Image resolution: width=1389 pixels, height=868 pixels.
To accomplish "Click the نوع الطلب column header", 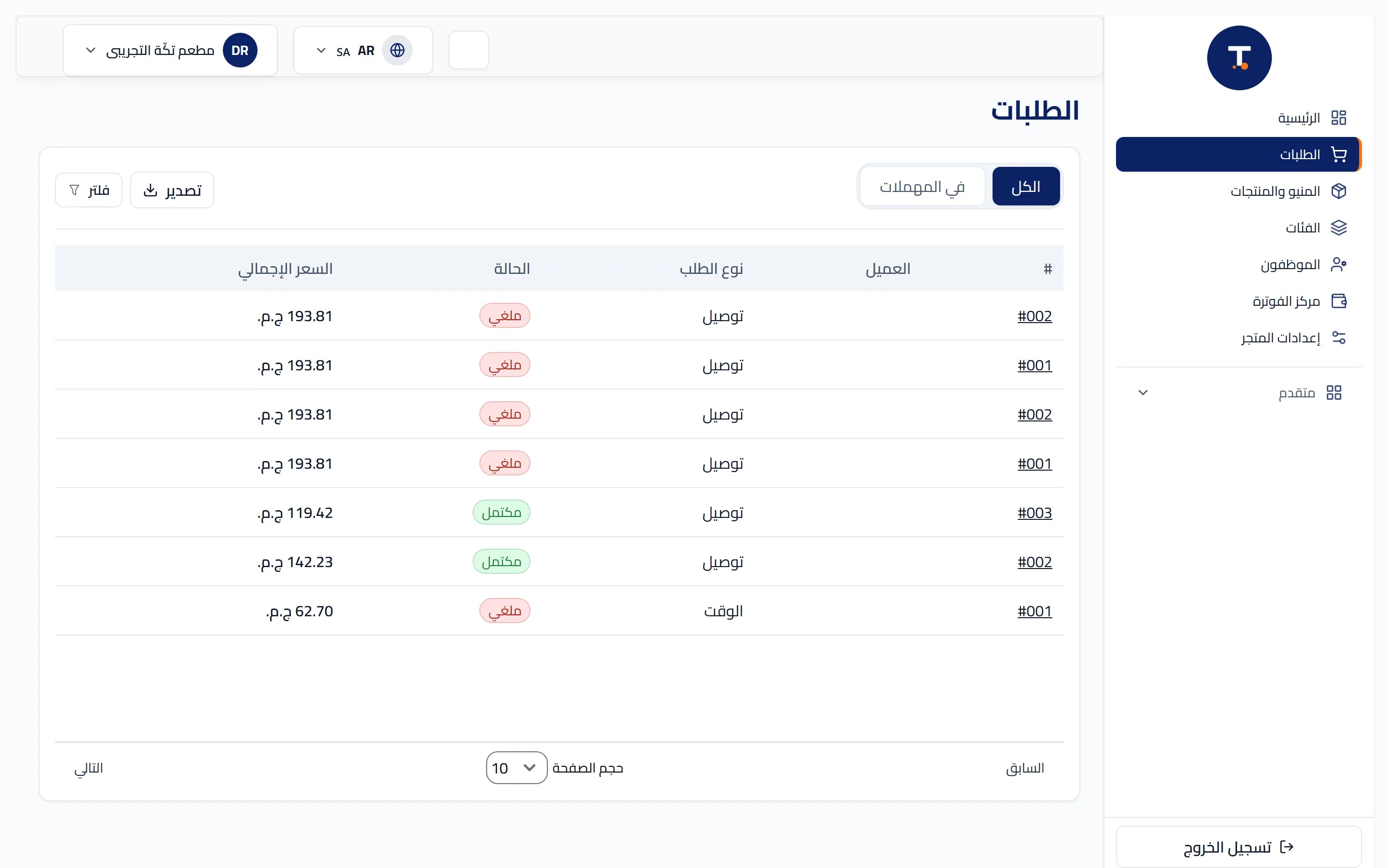I will pos(711,269).
